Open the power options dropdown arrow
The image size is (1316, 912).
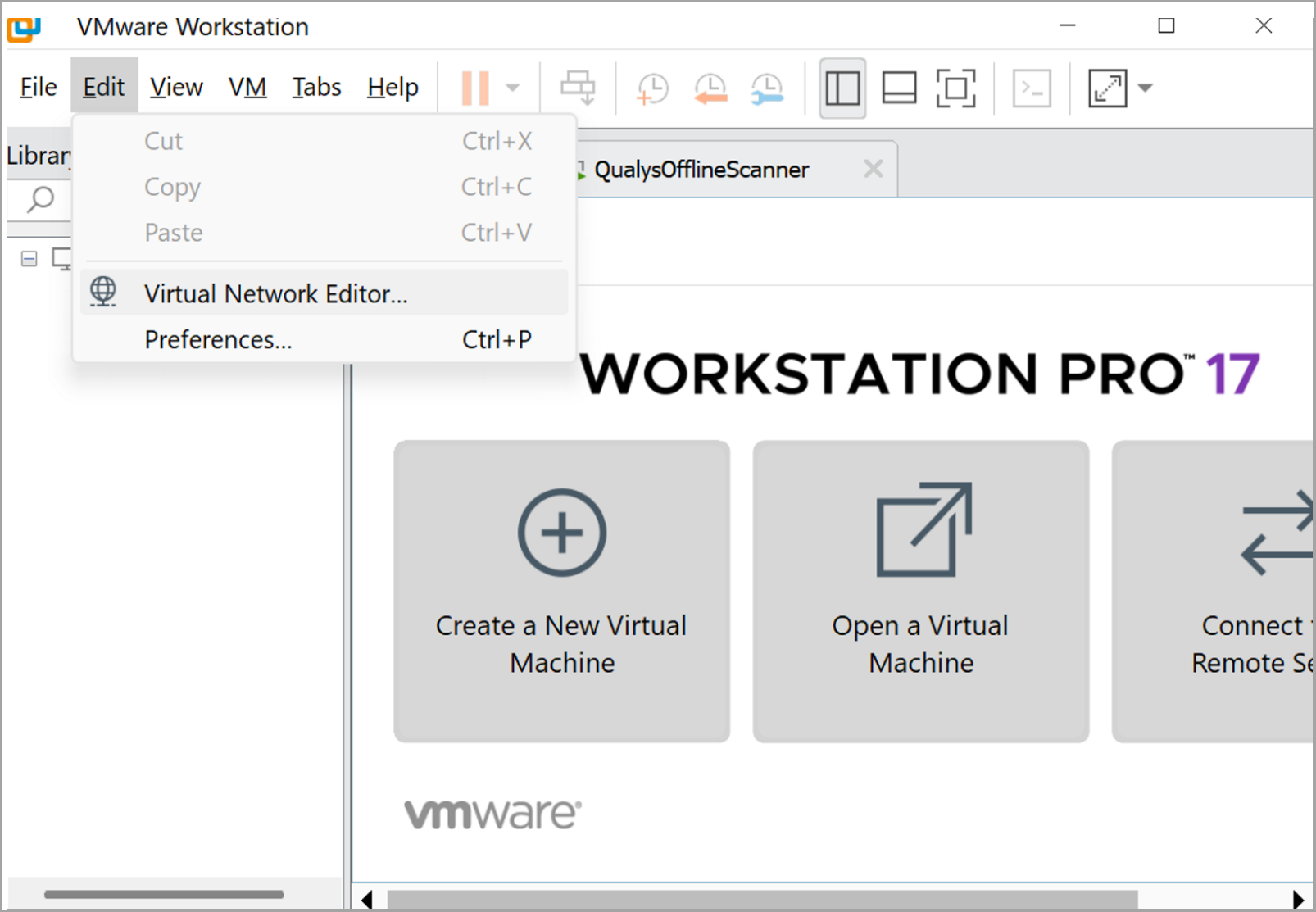coord(513,88)
